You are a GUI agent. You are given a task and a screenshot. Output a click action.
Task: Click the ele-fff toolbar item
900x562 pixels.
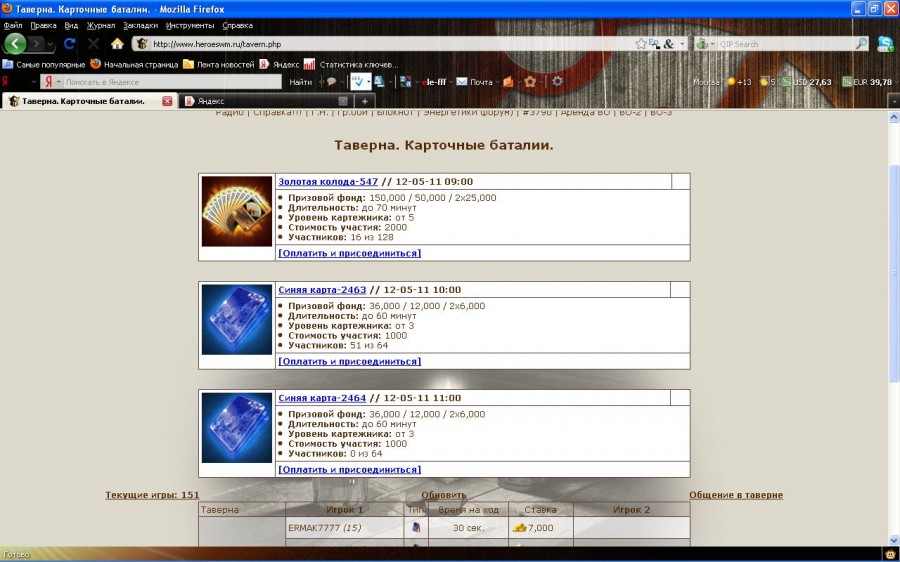[433, 82]
